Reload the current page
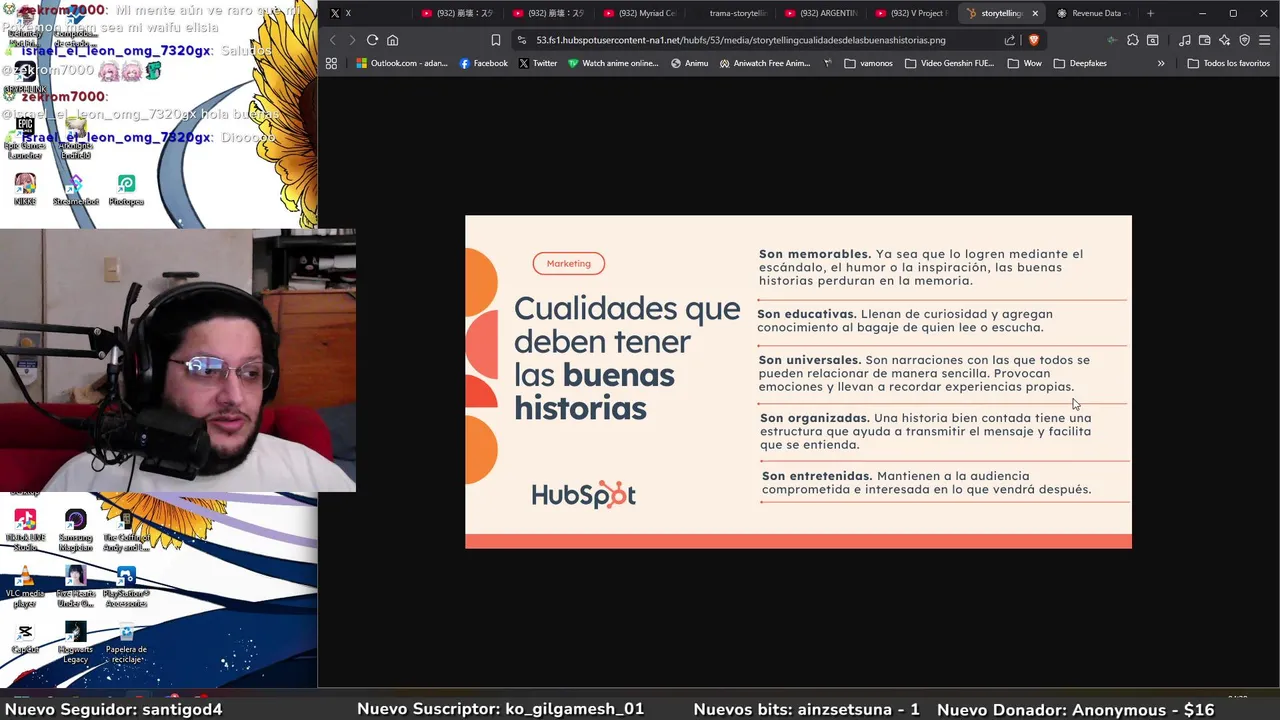1280x720 pixels. (x=372, y=40)
